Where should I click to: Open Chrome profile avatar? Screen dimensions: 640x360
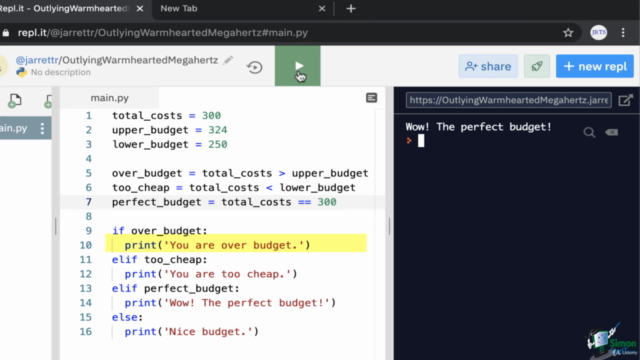599,33
